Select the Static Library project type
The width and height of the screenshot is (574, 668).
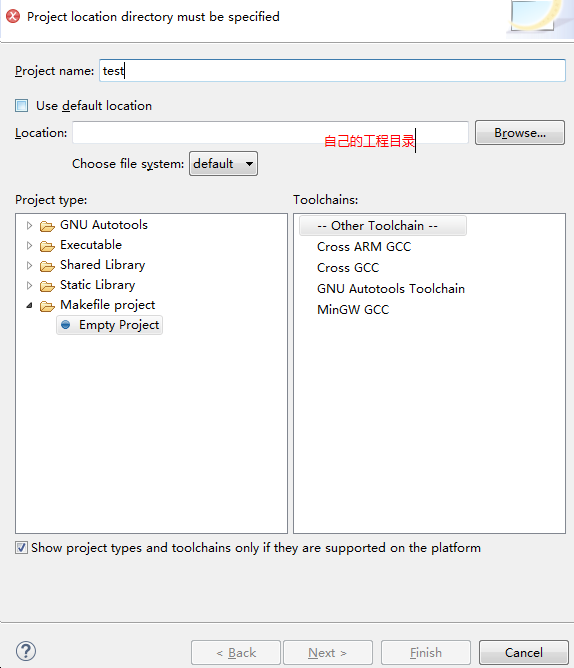click(98, 285)
